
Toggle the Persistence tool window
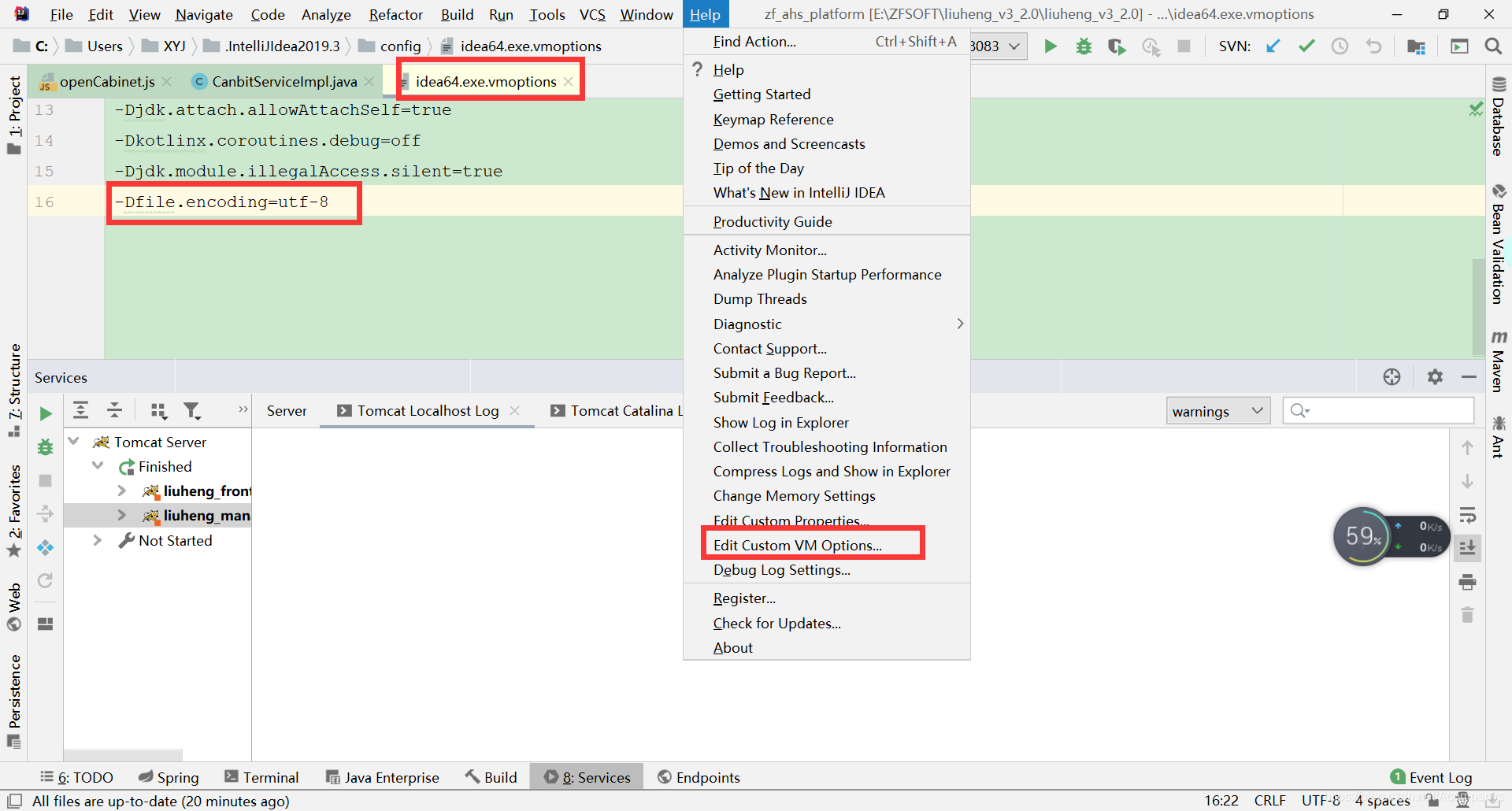[x=14, y=701]
